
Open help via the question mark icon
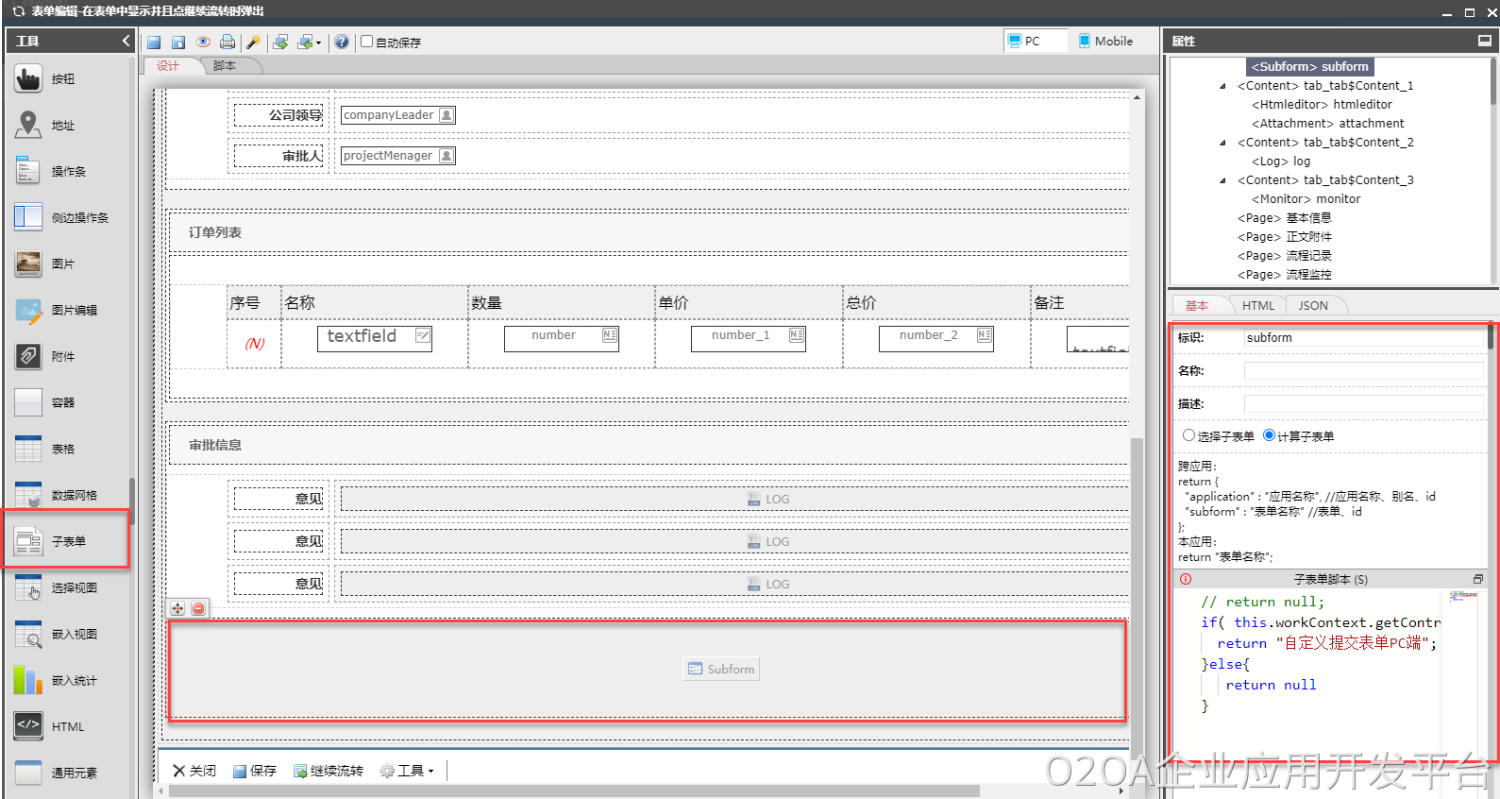342,42
